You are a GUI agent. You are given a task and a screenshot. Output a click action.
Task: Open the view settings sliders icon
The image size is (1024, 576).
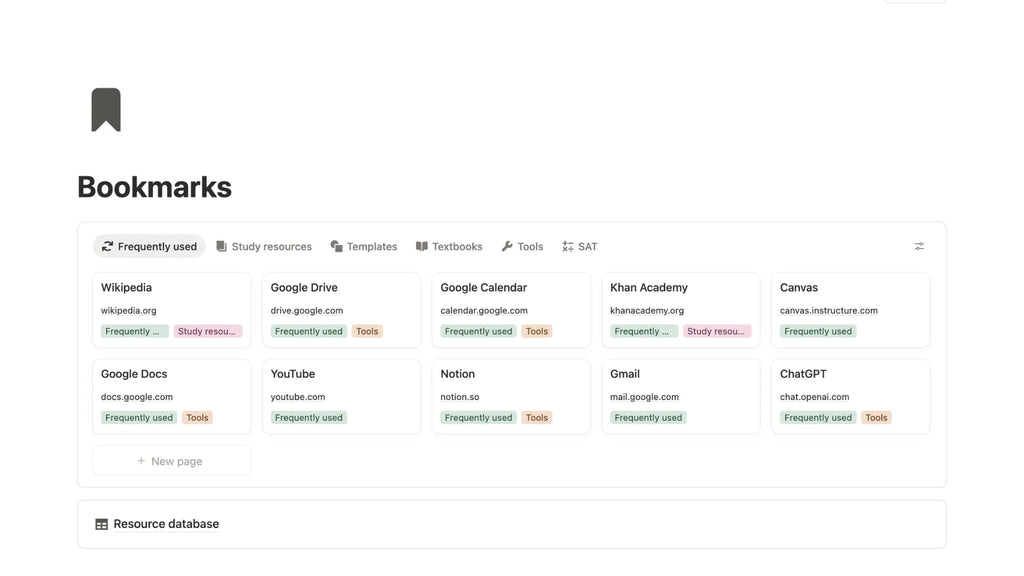click(x=919, y=246)
